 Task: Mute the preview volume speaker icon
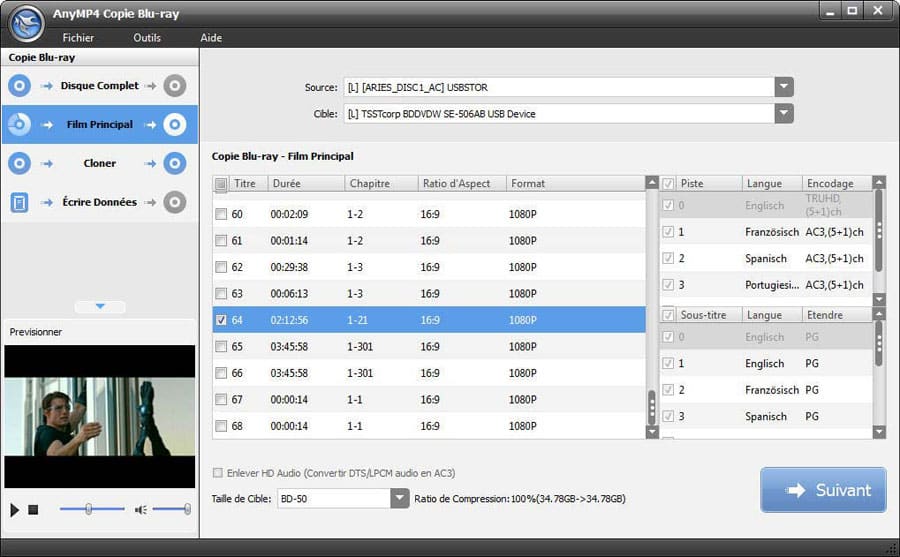click(141, 510)
